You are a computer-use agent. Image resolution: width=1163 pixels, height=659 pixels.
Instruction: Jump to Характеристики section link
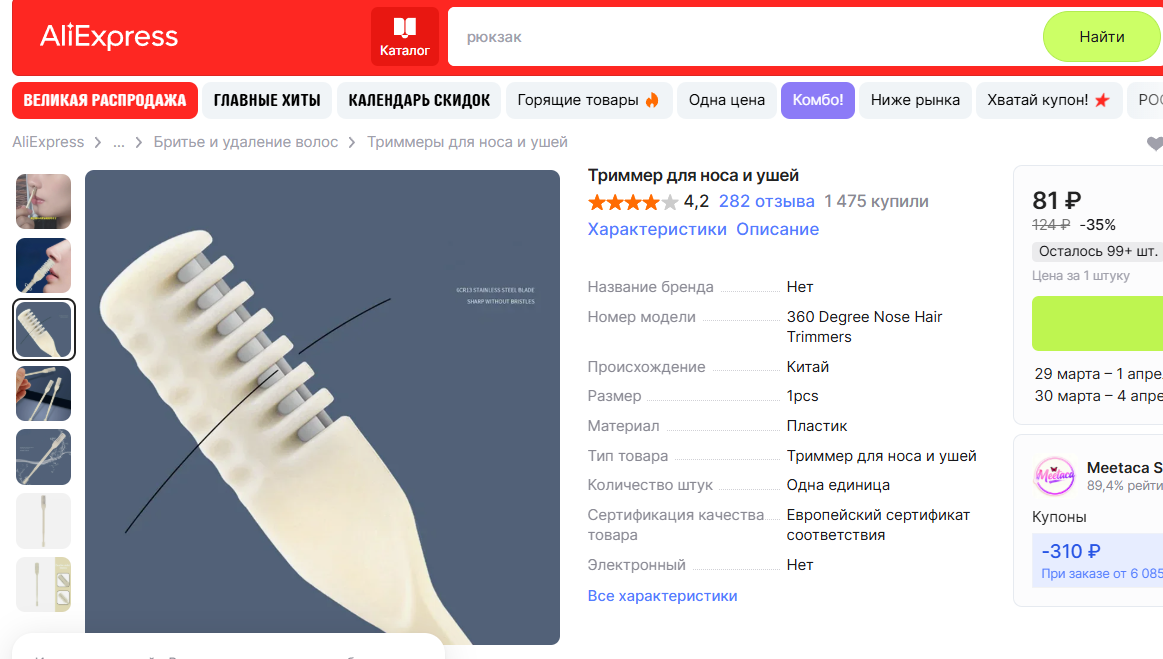(x=657, y=229)
